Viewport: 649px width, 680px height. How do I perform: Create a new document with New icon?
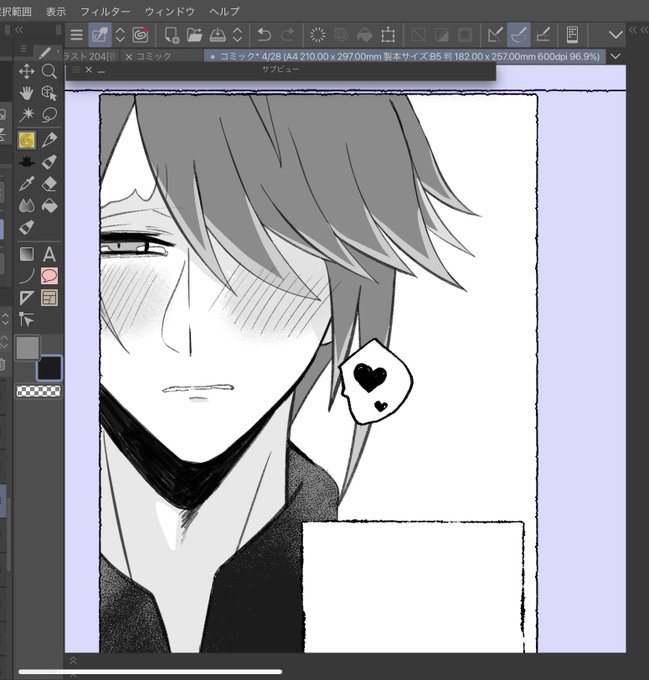(x=172, y=35)
